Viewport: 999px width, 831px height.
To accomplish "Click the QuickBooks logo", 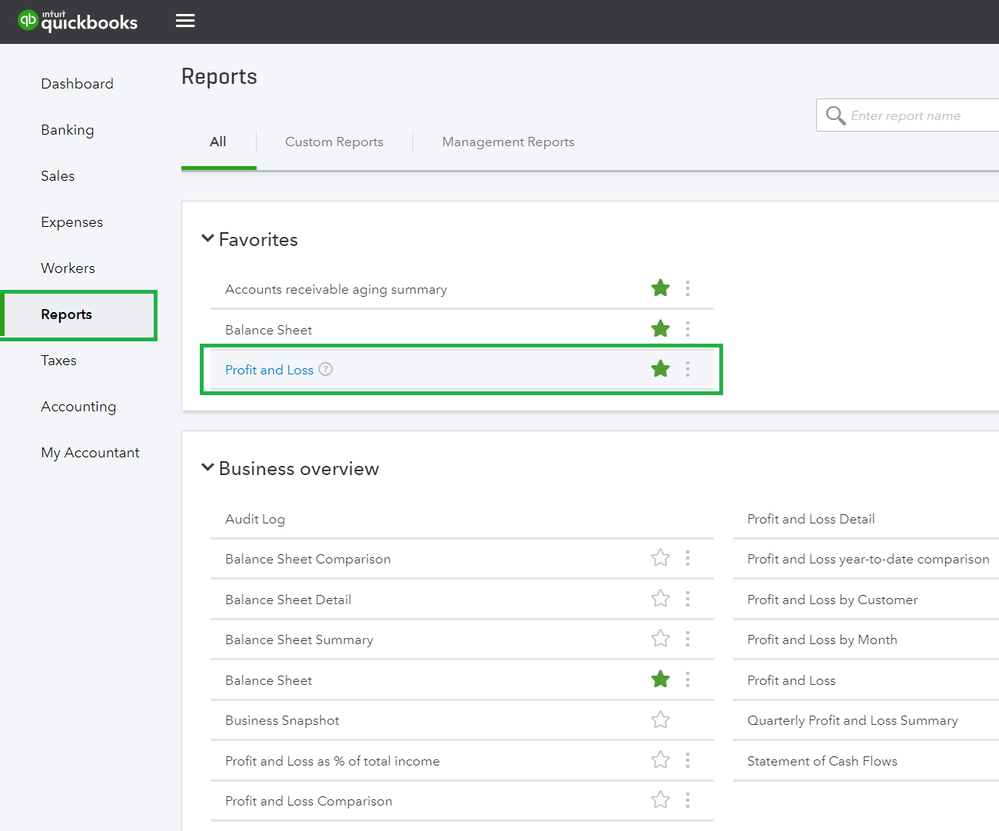I will coord(77,20).
